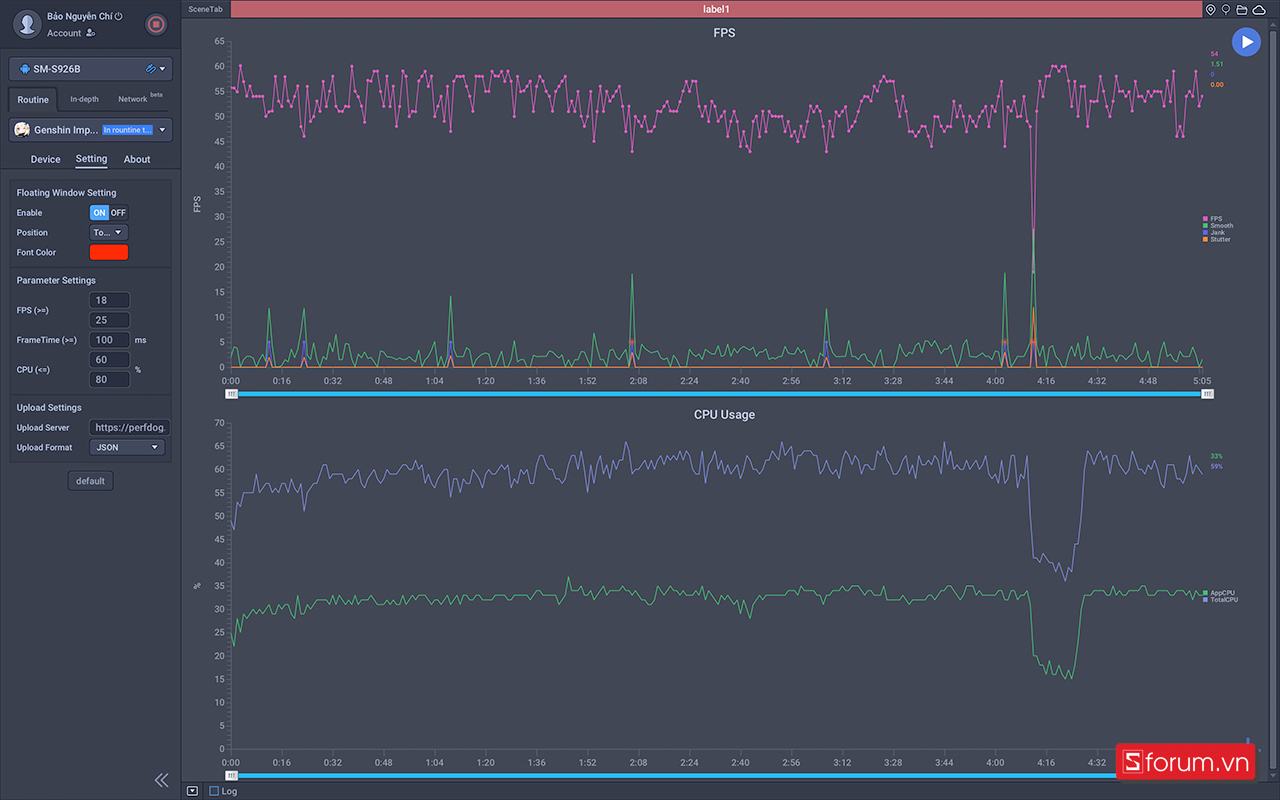1280x800 pixels.
Task: Collapse the sidebar with double-chevron icon
Action: 161,780
